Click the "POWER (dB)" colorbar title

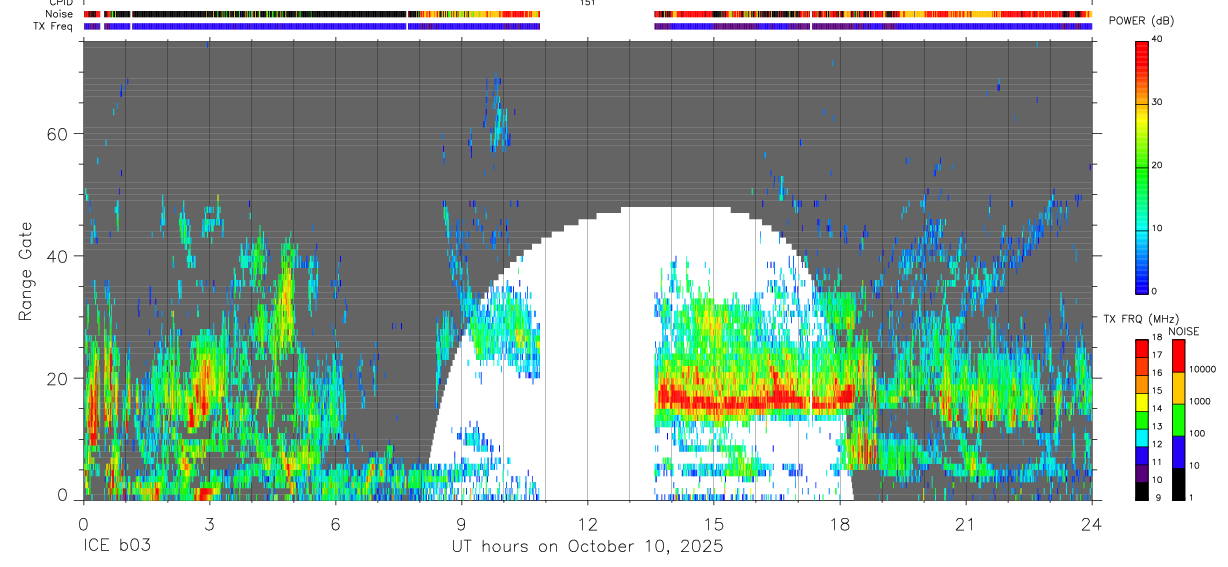[1141, 22]
